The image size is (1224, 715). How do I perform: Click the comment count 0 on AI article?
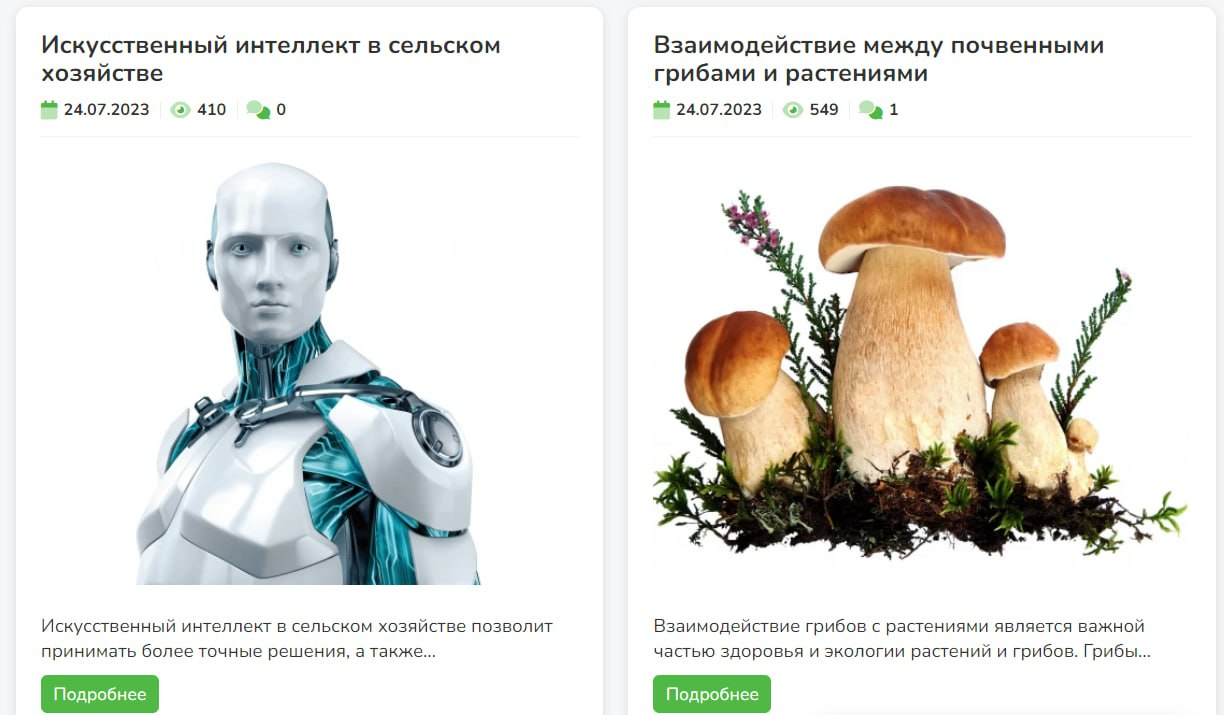click(281, 110)
